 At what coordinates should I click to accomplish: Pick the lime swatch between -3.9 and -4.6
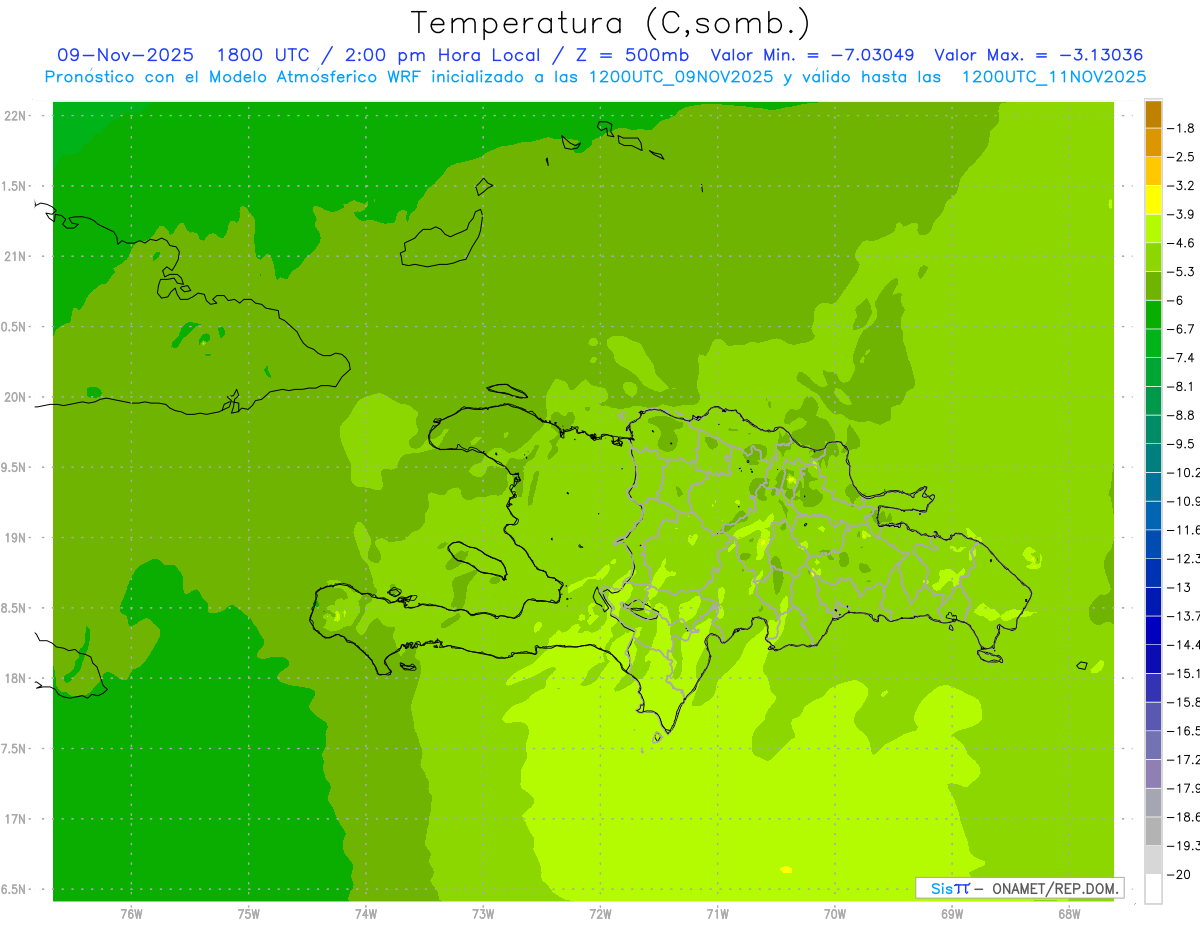pyautogui.click(x=1153, y=229)
